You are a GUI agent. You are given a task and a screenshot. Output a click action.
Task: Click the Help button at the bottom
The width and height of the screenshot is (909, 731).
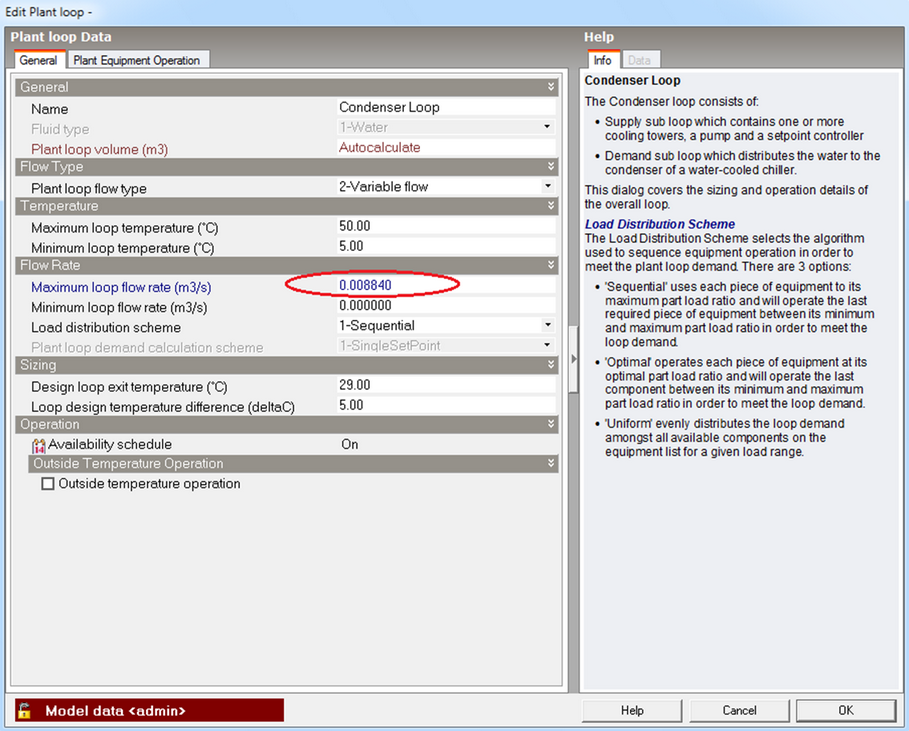pos(632,710)
